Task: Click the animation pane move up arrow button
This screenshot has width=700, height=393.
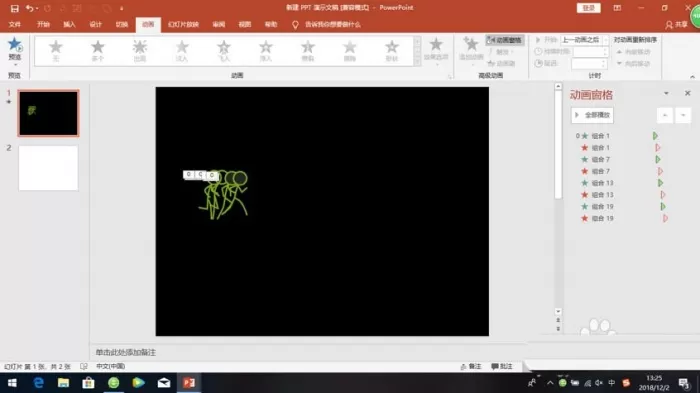Action: pyautogui.click(x=665, y=115)
